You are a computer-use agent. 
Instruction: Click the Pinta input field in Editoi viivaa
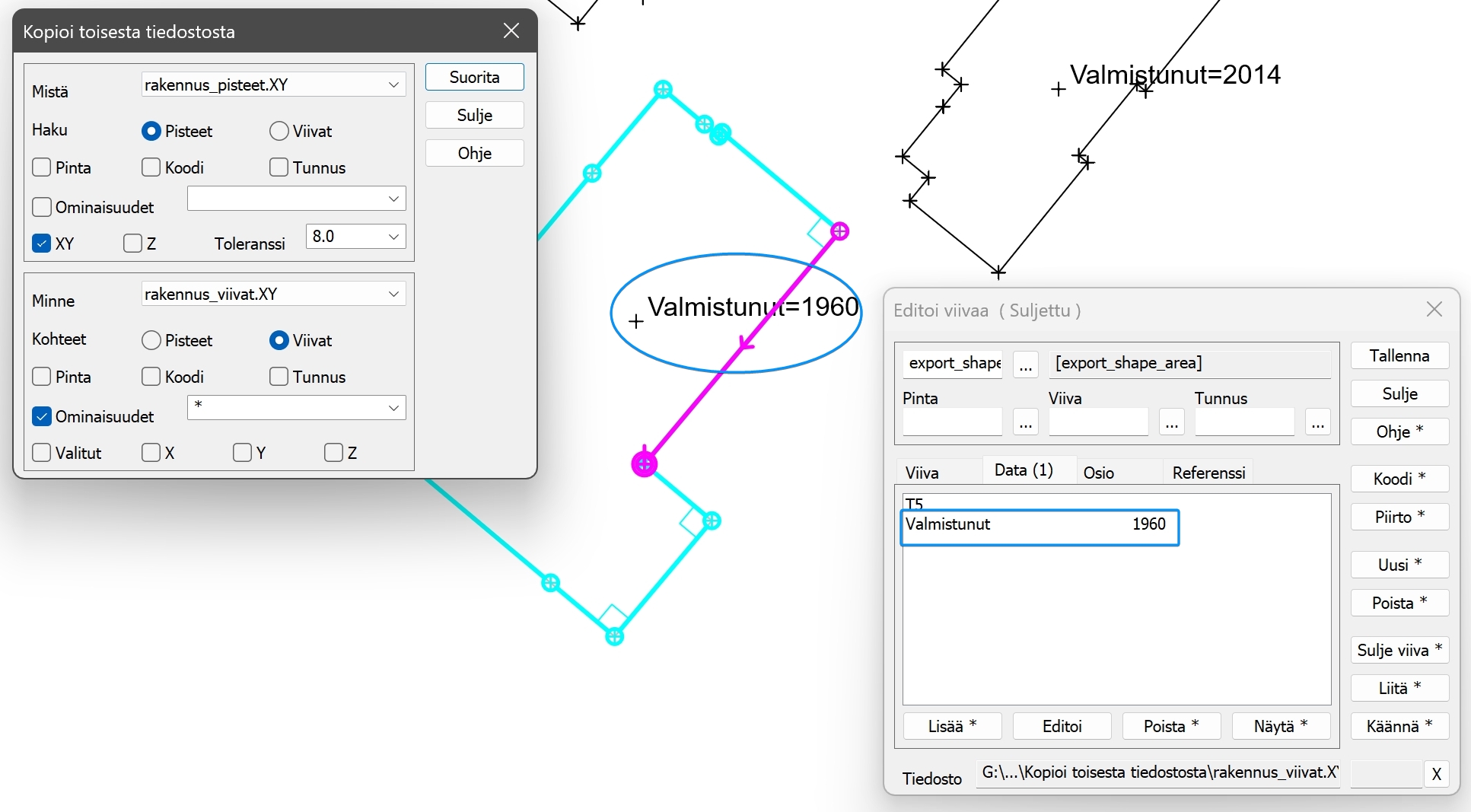[x=952, y=422]
